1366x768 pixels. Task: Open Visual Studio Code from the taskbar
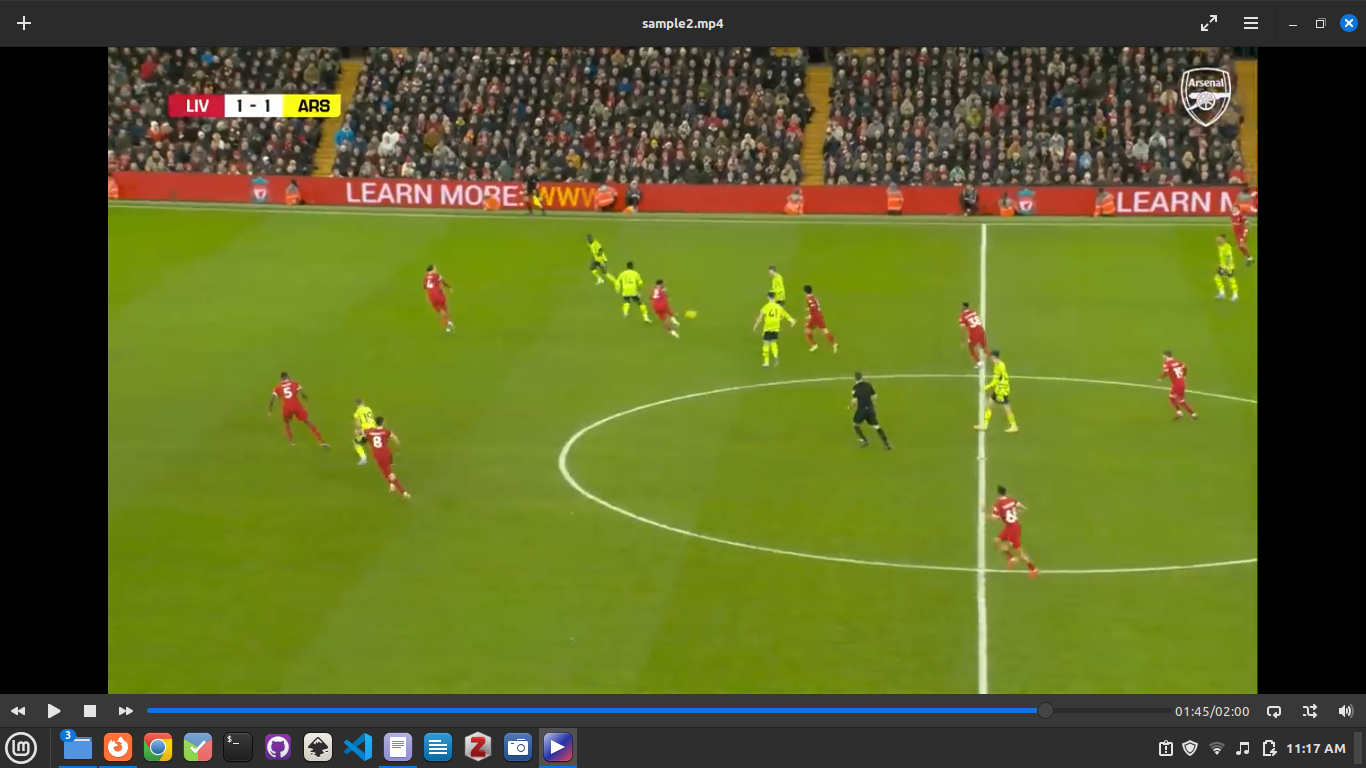click(357, 747)
